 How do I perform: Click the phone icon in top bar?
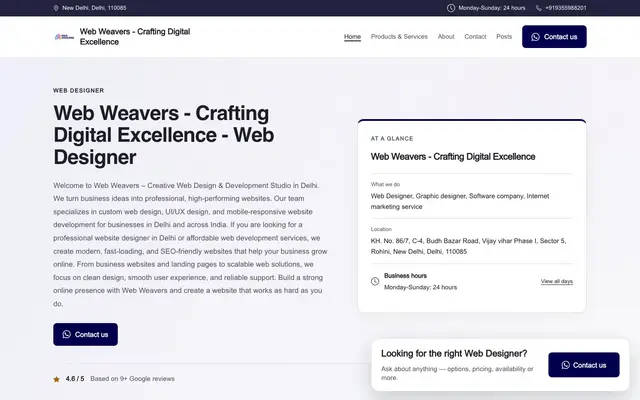coord(539,8)
